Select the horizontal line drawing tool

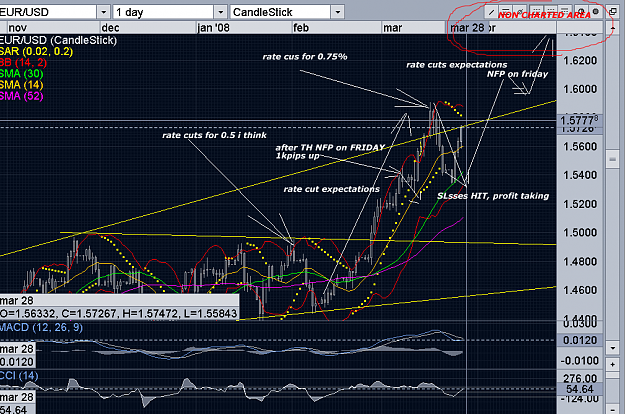(x=505, y=12)
